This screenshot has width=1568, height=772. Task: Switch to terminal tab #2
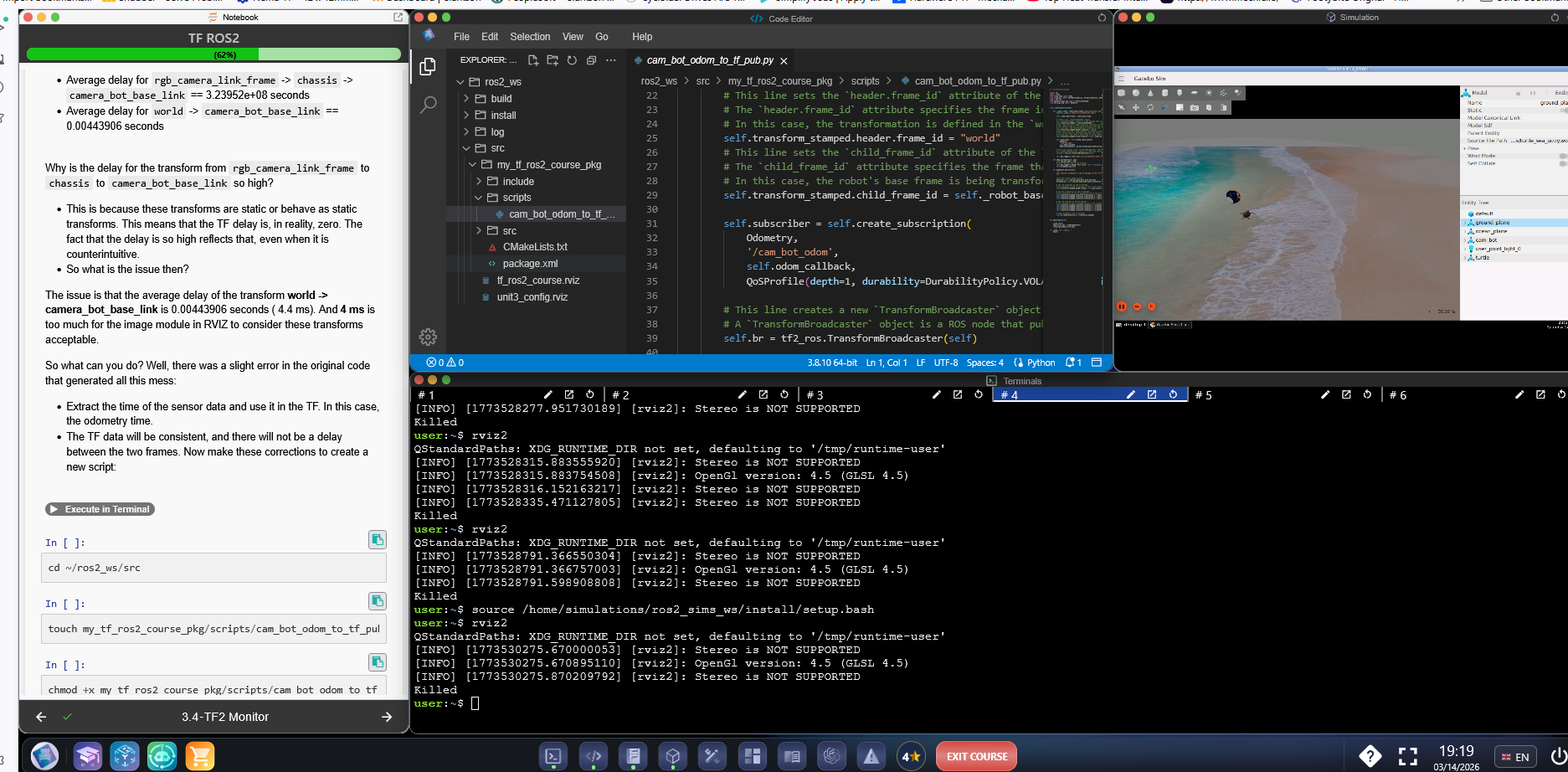coord(620,395)
